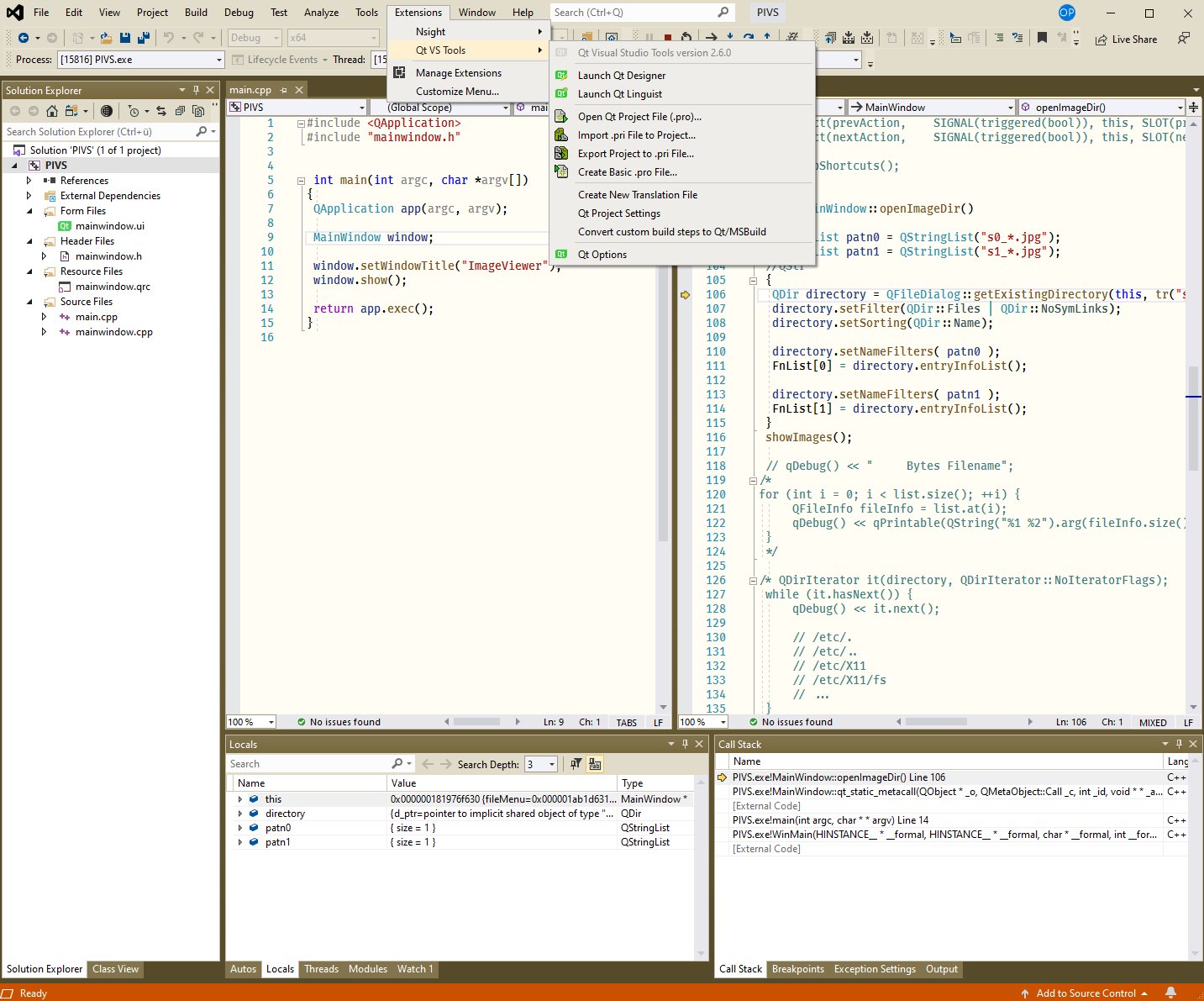Click the Home icon in Solution Explorer
The height and width of the screenshot is (1001, 1204).
point(52,111)
